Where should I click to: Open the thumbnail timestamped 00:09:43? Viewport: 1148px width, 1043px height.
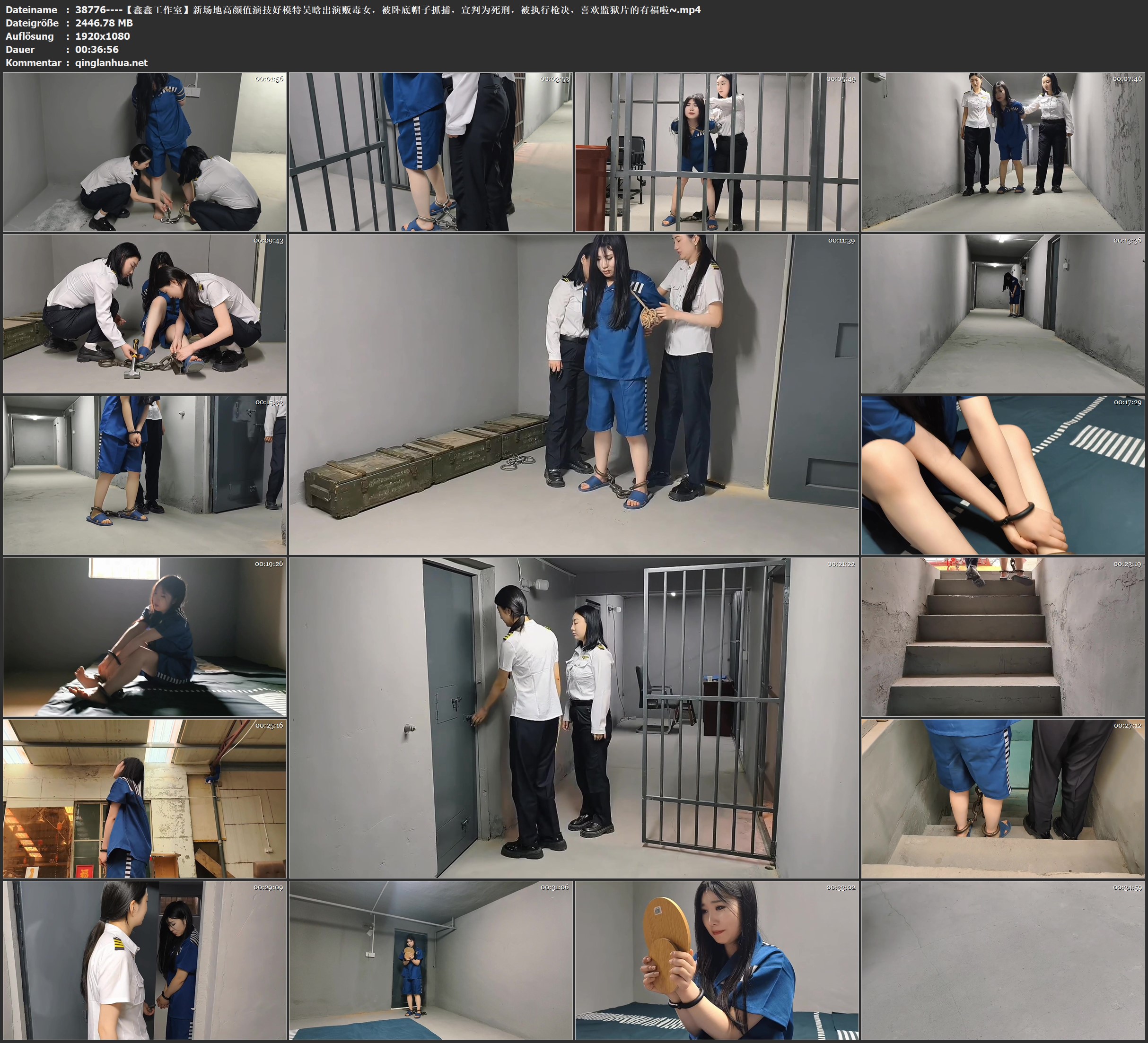coord(145,313)
